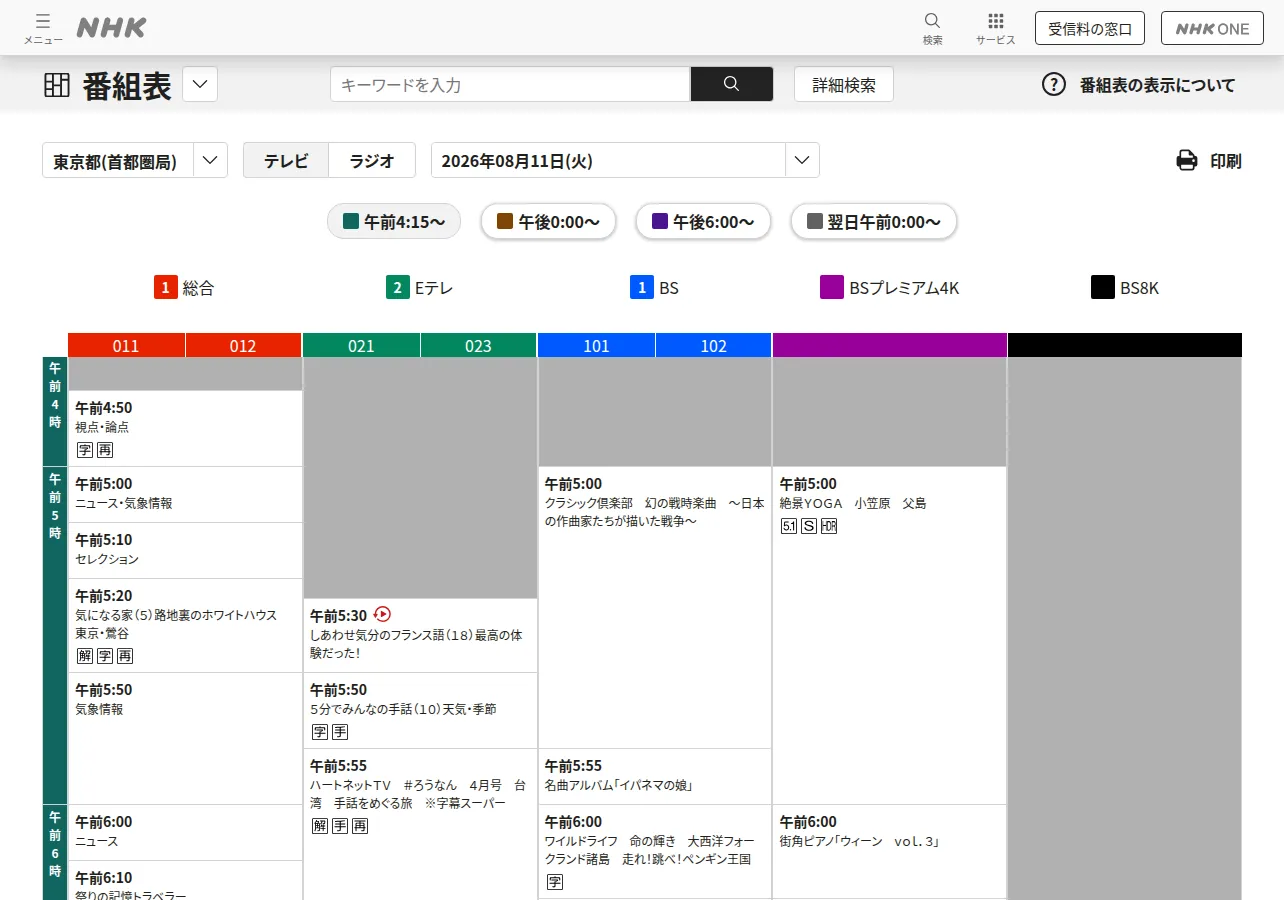The height and width of the screenshot is (900, 1284).
Task: Click the 再 badge under ハートネットTV
Action: 360,826
